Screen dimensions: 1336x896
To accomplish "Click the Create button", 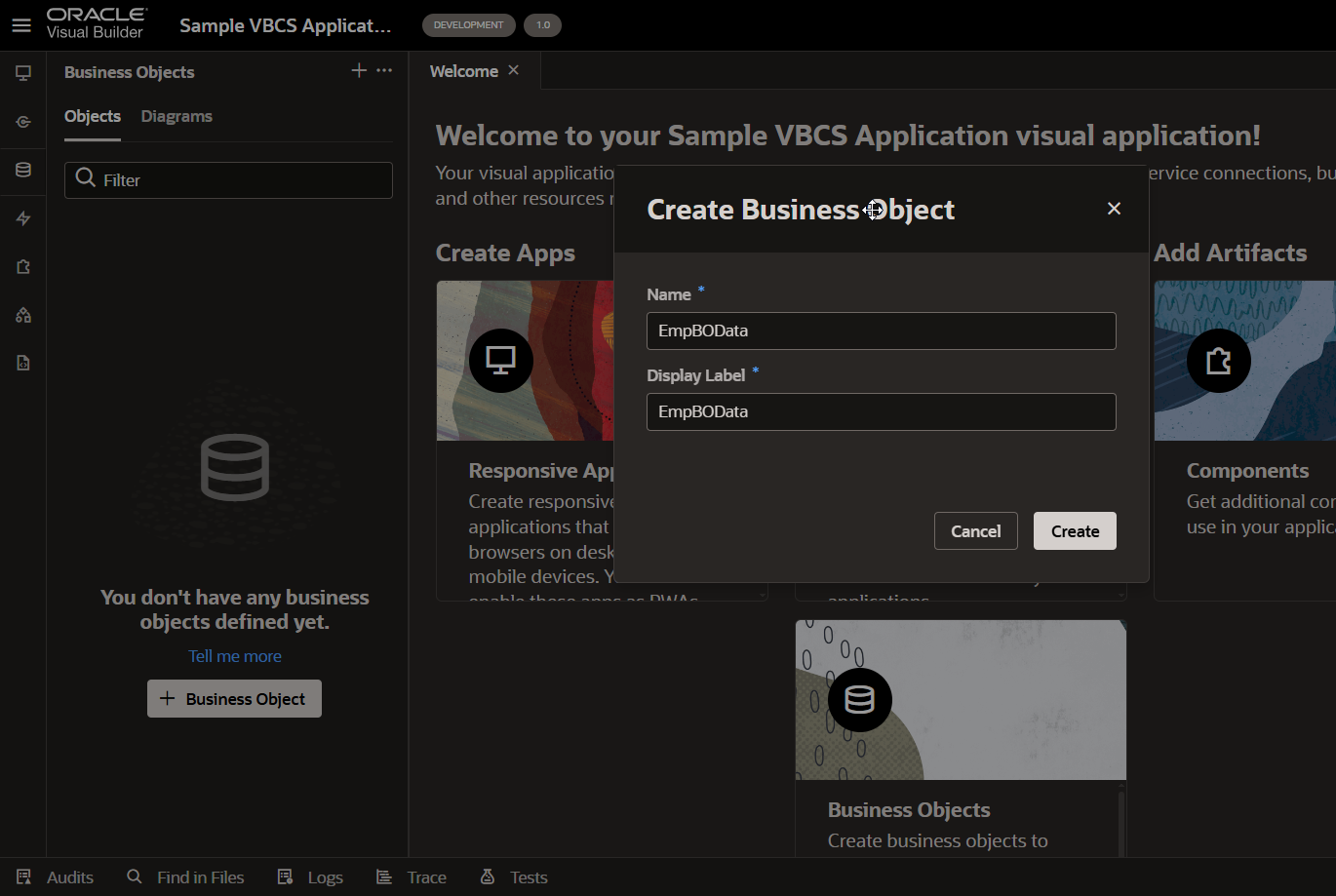I will coord(1075,531).
